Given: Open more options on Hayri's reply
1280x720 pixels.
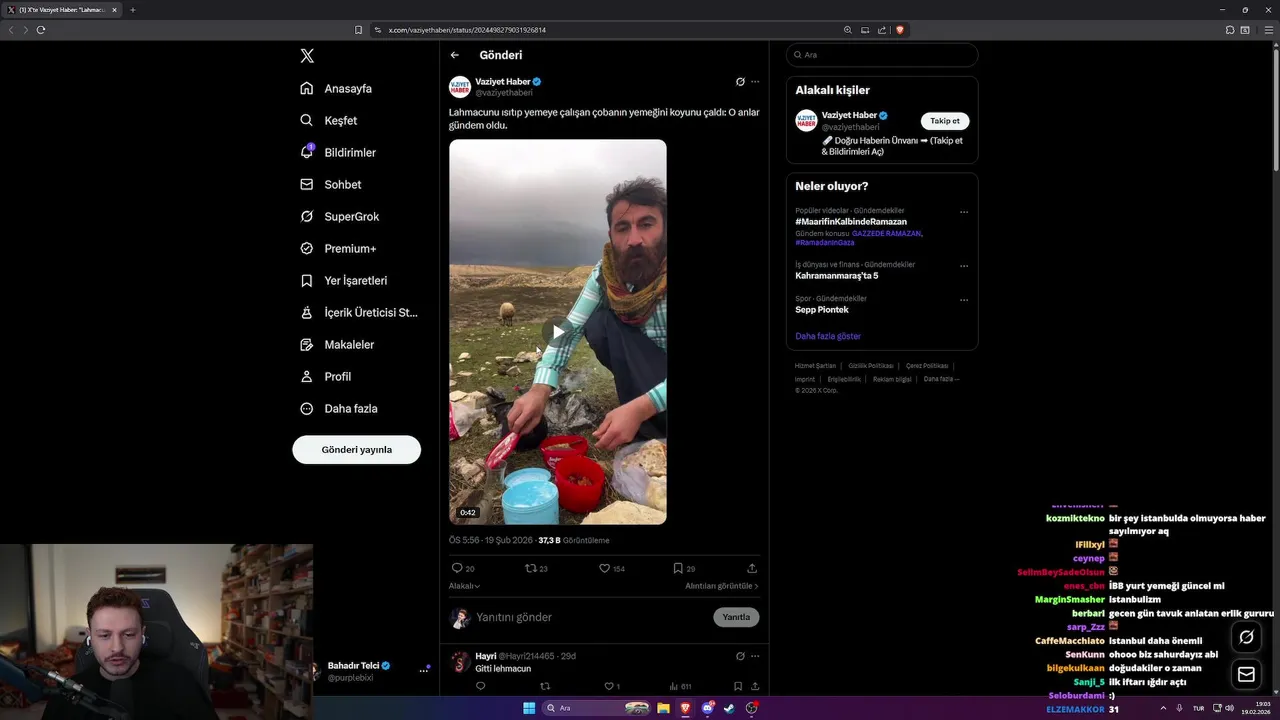Looking at the screenshot, I should (755, 656).
